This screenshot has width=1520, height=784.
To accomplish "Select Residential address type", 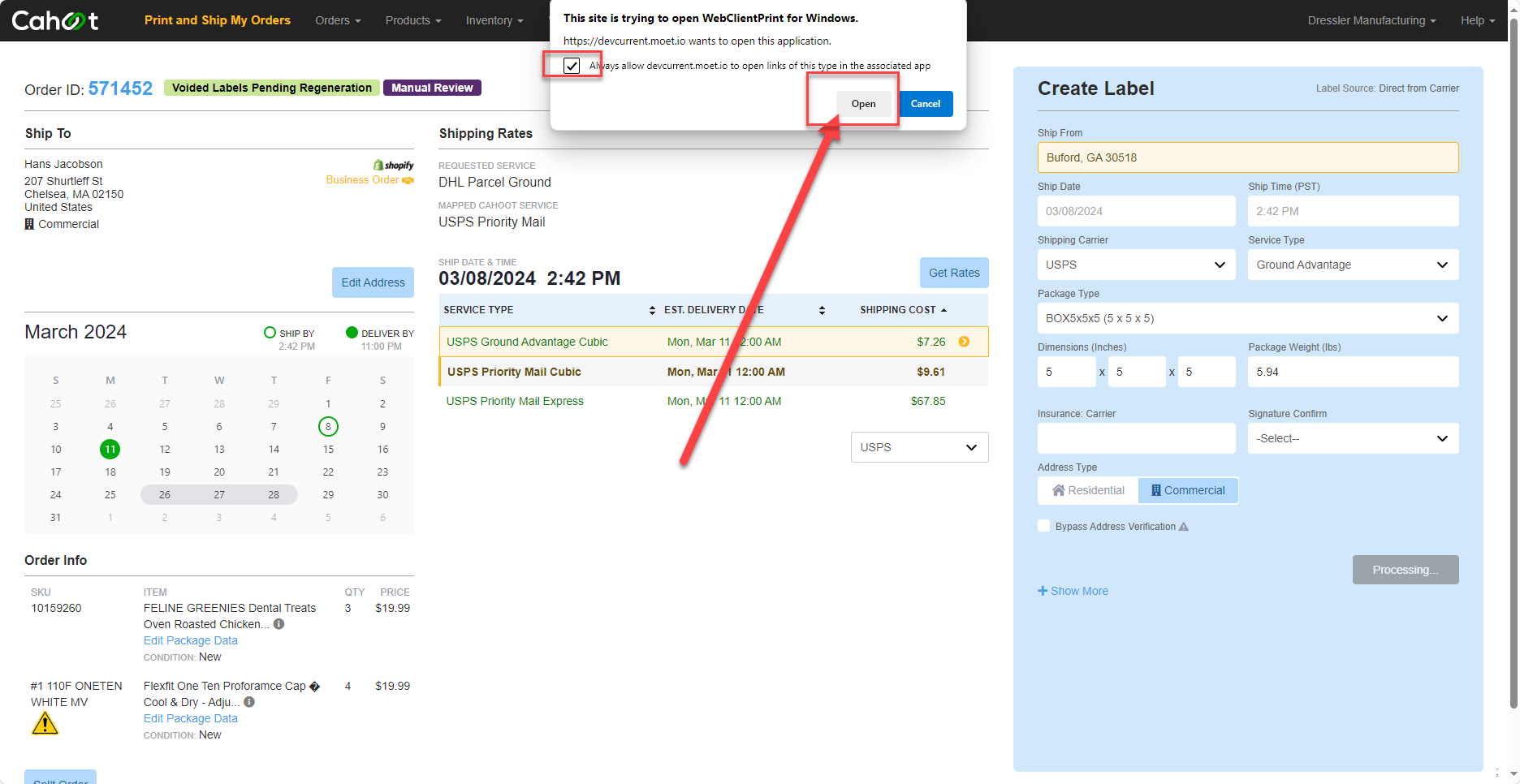I will 1088,490.
